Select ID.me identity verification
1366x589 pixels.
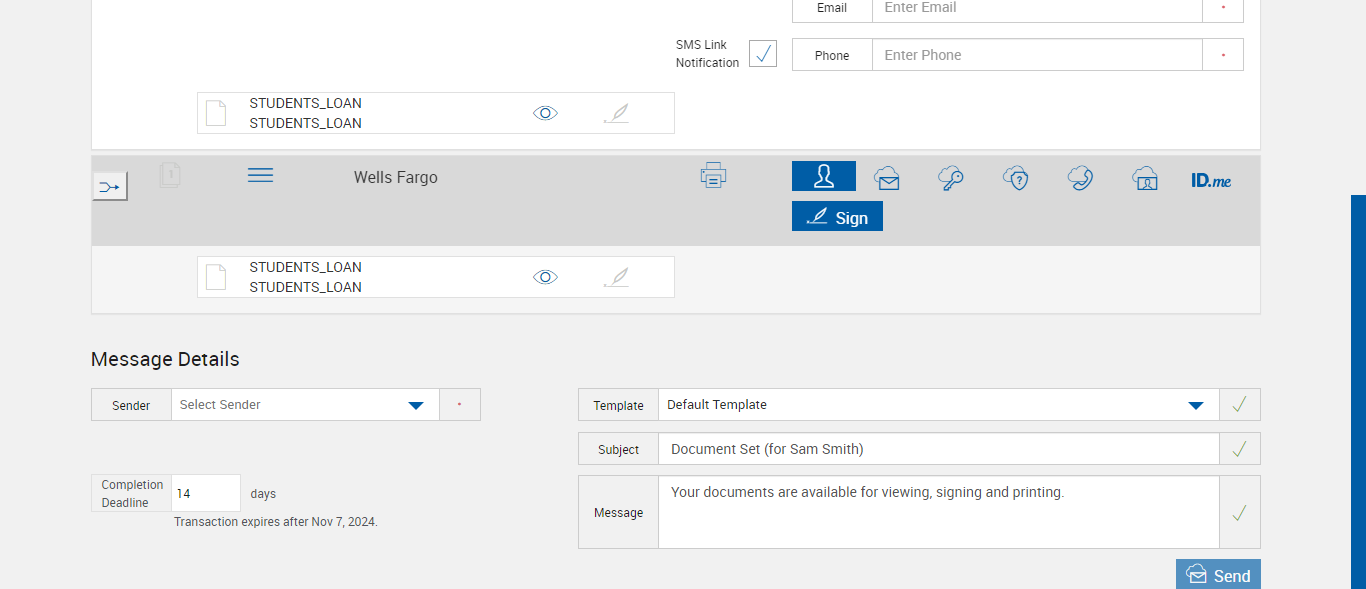[1211, 180]
